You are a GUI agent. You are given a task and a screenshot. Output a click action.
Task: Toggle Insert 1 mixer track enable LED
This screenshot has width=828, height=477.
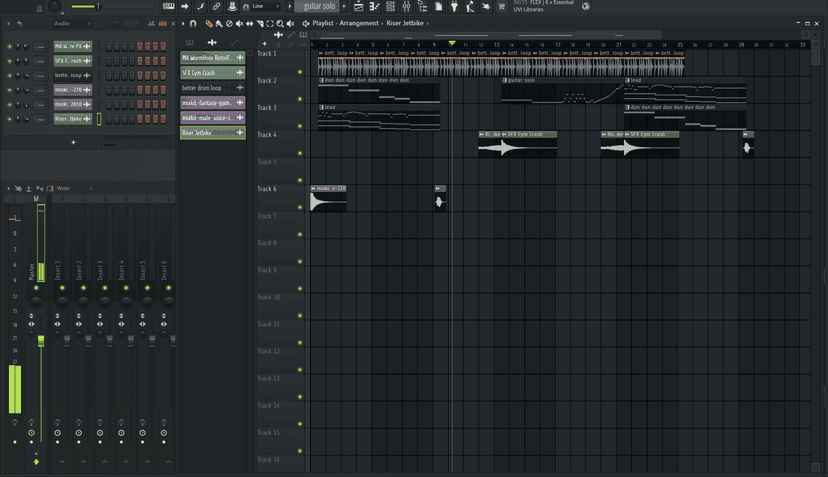(x=62, y=289)
